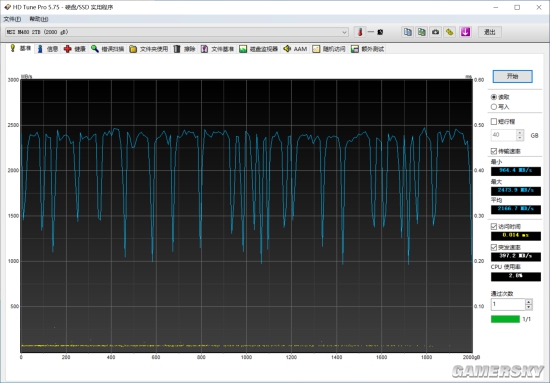Open the File (文件) menu

point(12,19)
